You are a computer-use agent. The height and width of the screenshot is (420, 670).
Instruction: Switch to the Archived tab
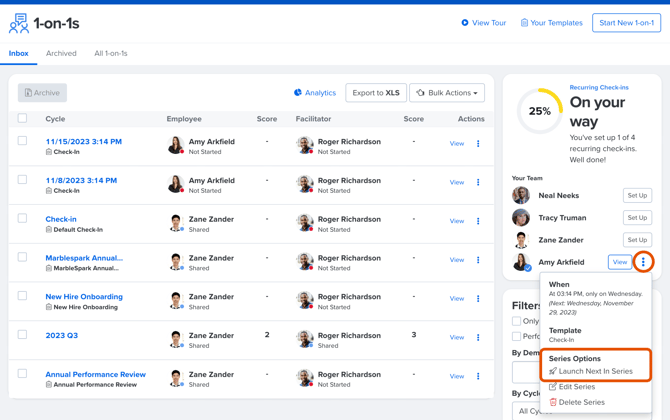(x=61, y=54)
